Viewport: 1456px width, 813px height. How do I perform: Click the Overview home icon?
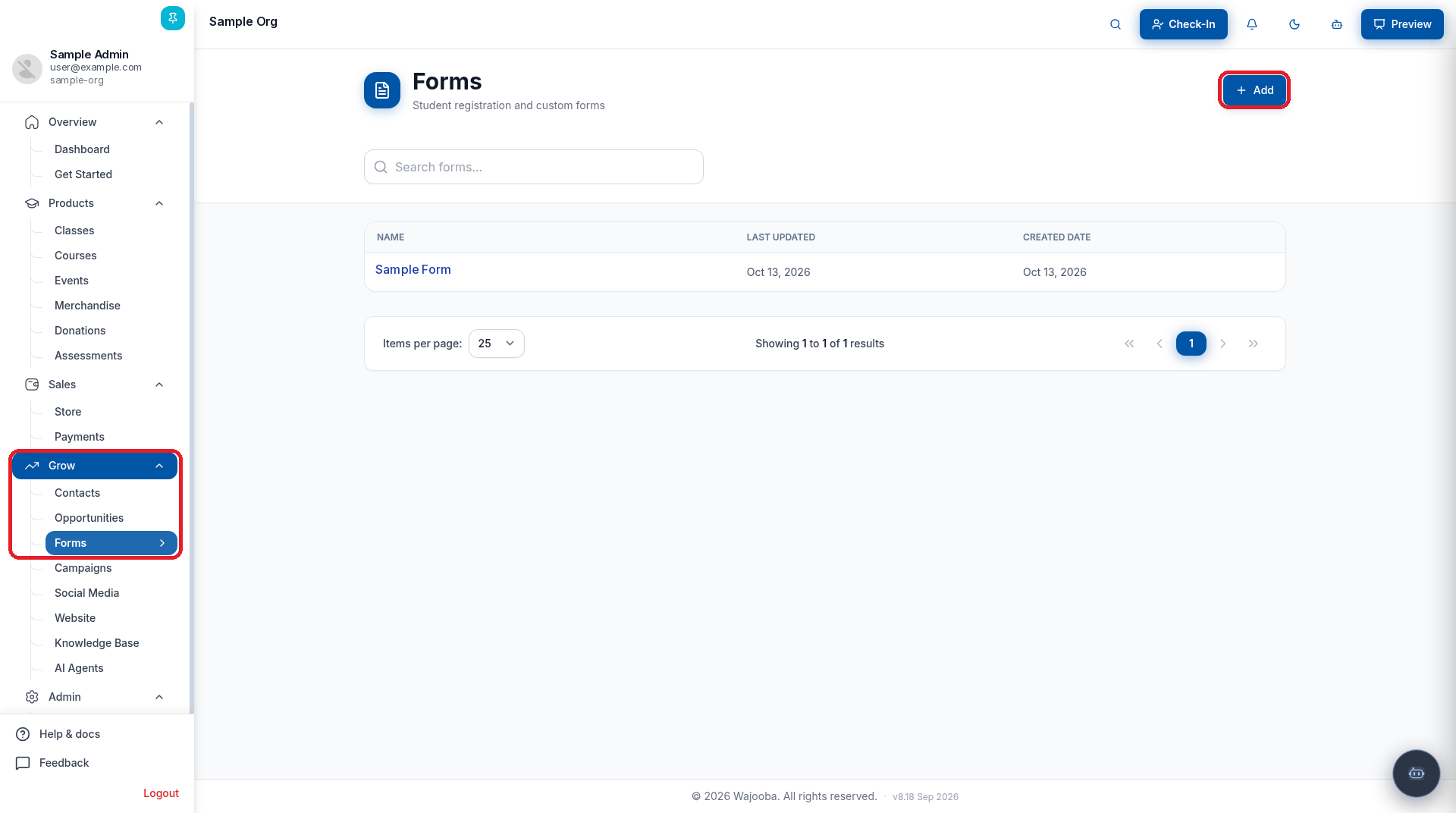(x=32, y=122)
